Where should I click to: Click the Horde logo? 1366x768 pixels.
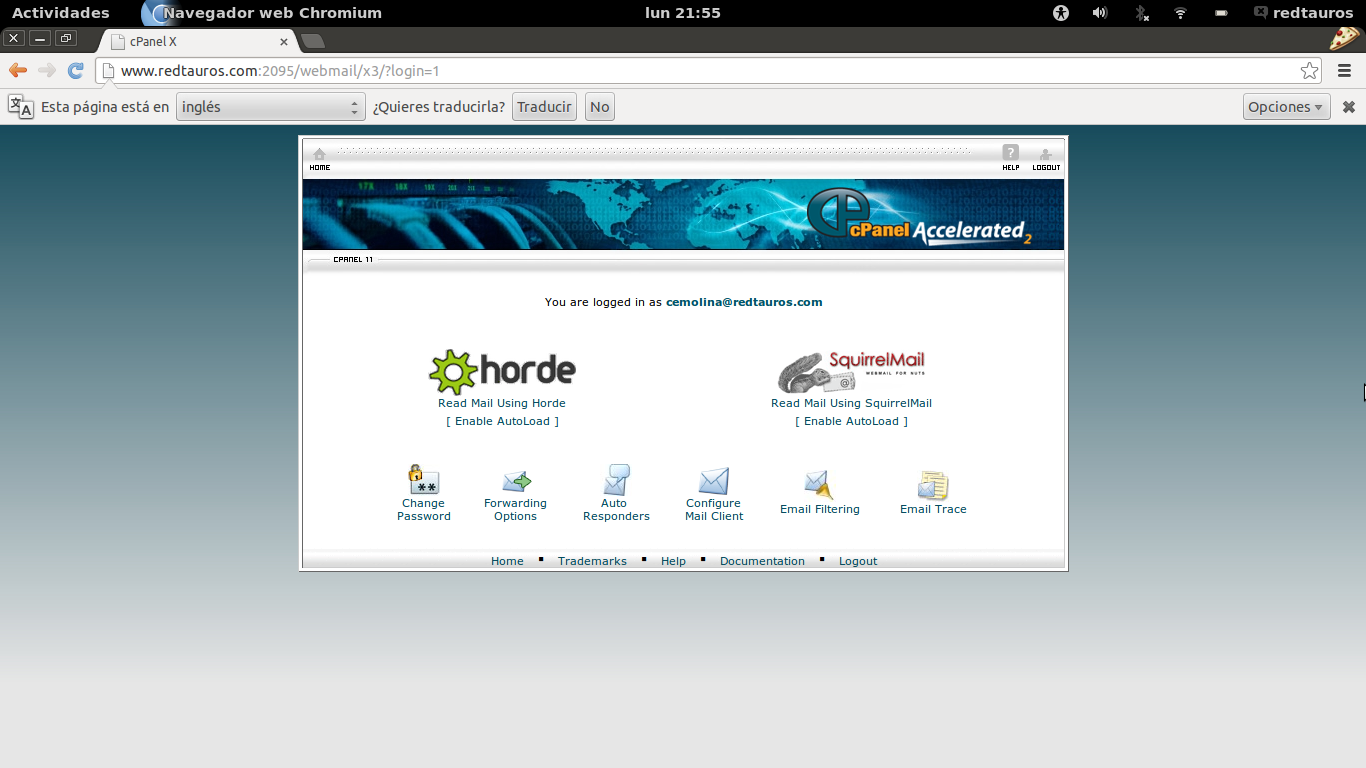click(x=502, y=371)
